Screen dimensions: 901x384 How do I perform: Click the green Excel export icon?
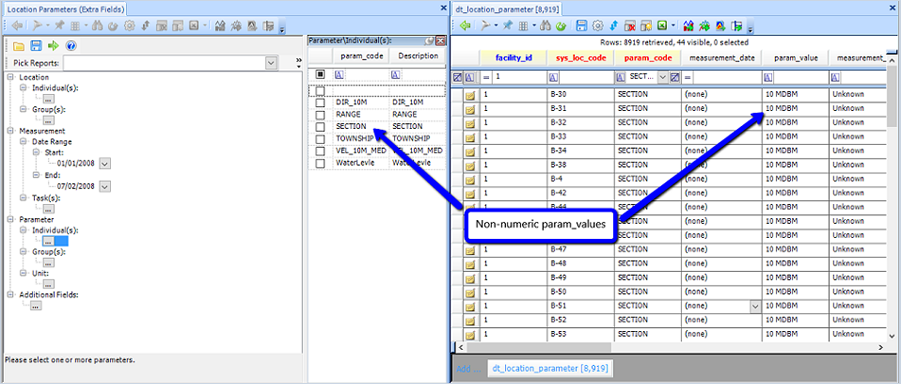pyautogui.click(x=663, y=25)
